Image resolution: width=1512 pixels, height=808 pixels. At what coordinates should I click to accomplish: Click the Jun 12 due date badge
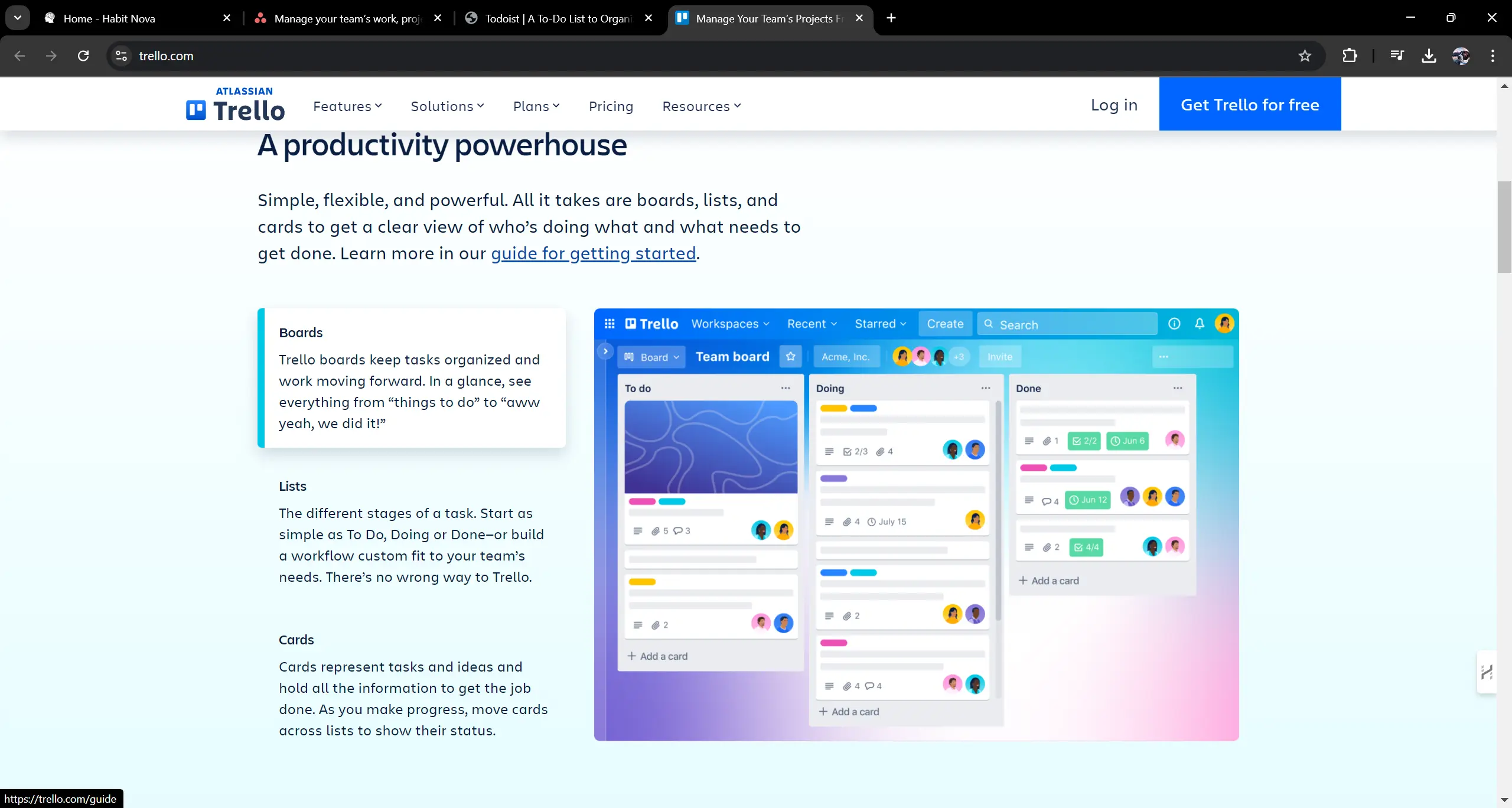(1088, 500)
